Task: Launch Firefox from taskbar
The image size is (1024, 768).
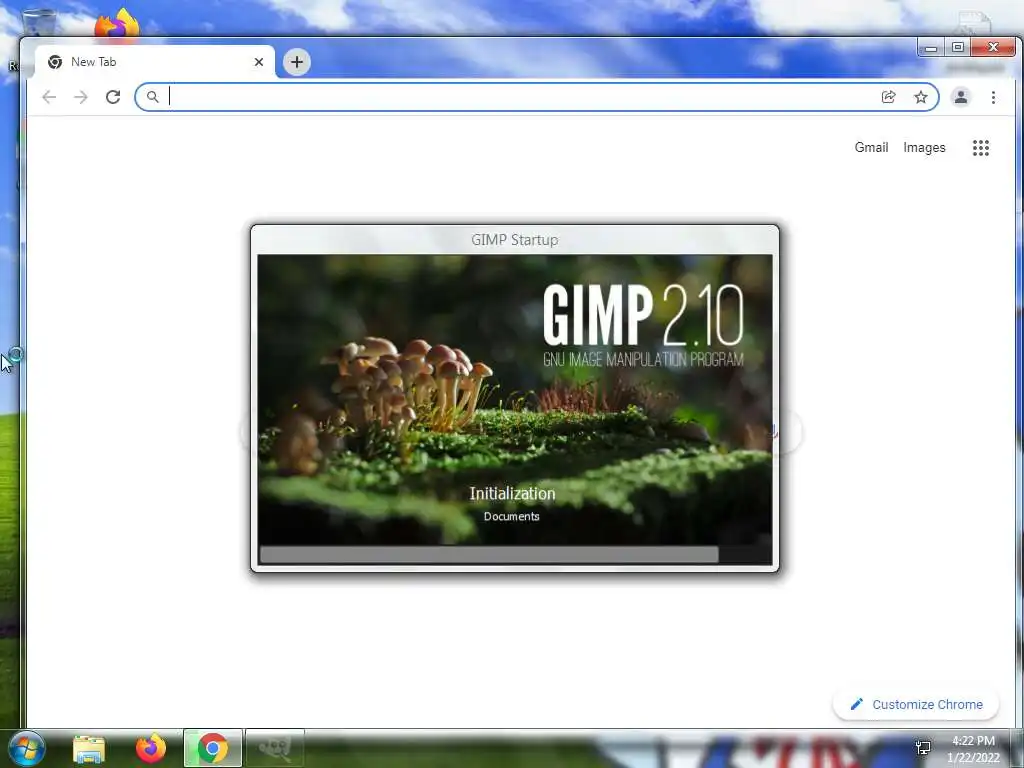Action: tap(151, 748)
